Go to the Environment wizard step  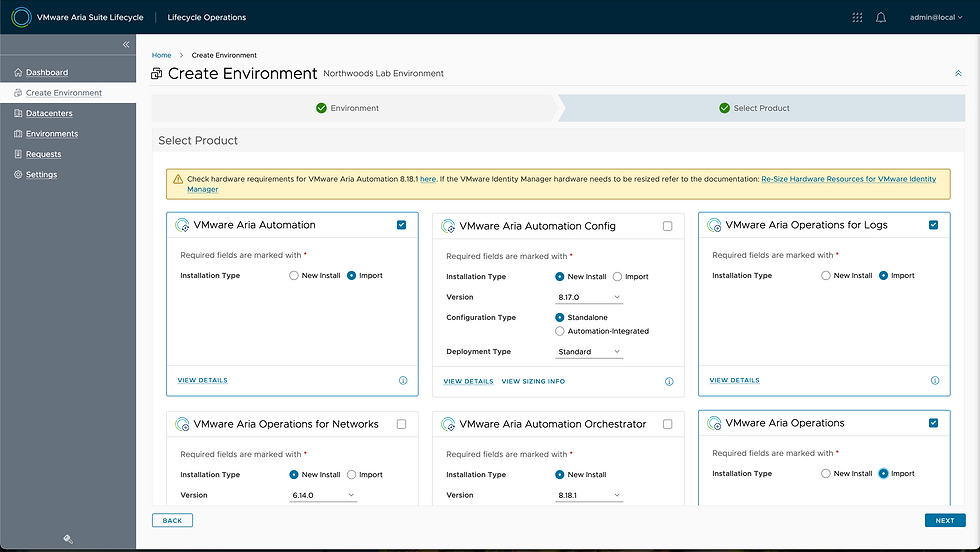354,108
